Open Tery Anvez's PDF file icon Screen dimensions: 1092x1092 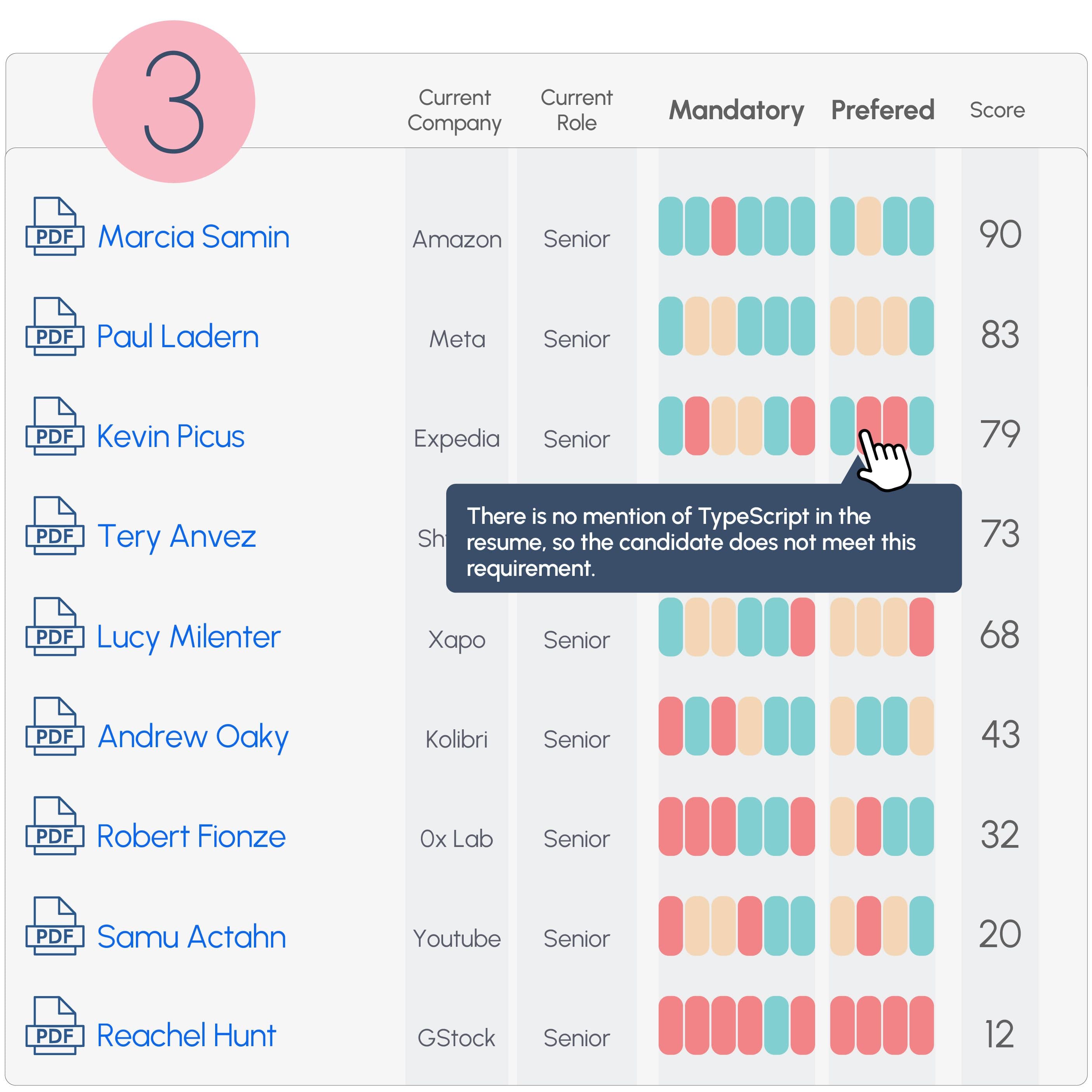point(54,526)
